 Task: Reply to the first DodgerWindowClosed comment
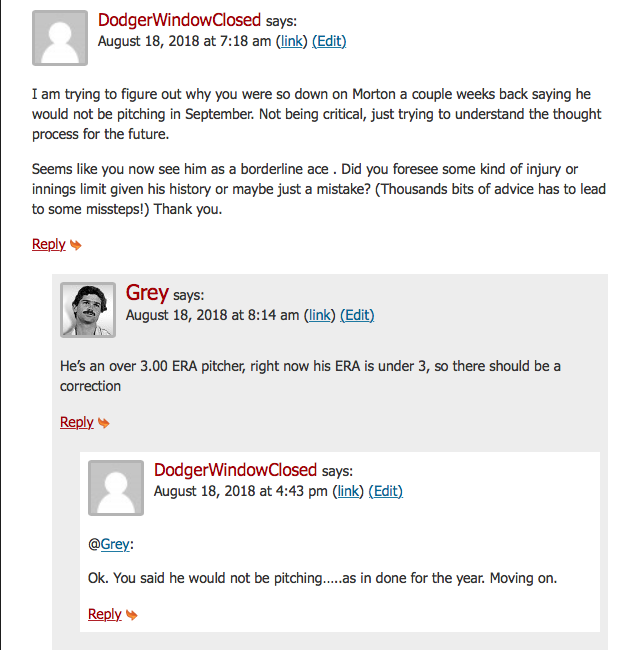click(49, 244)
